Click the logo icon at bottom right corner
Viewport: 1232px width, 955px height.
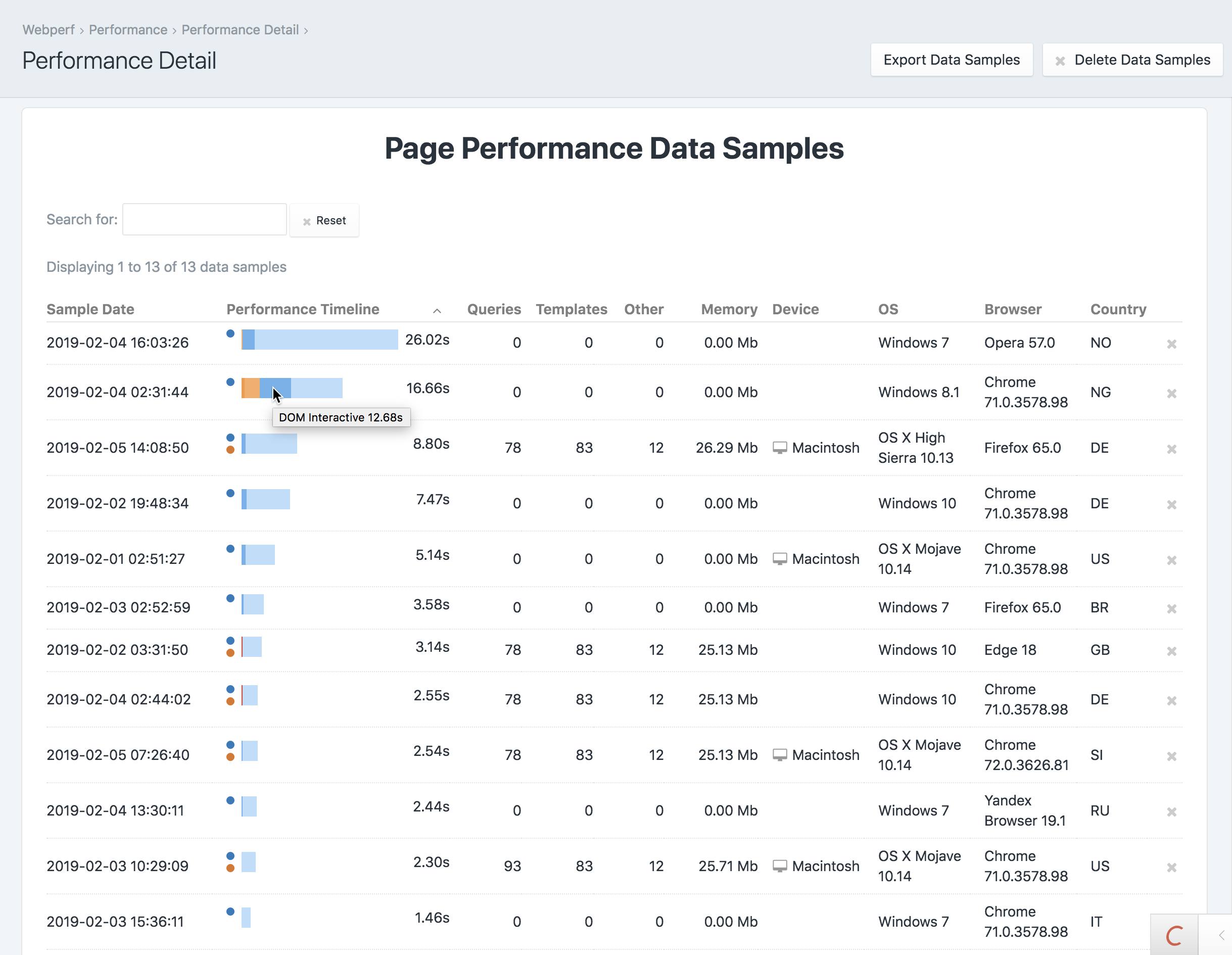[1174, 935]
